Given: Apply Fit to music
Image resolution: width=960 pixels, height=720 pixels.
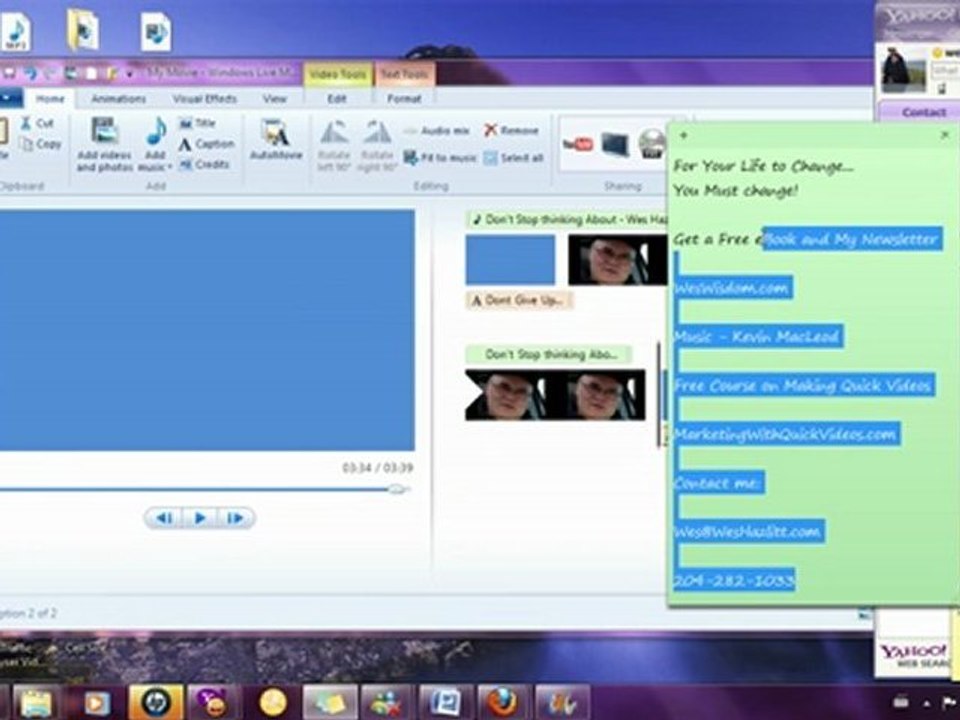Looking at the screenshot, I should click(x=440, y=157).
